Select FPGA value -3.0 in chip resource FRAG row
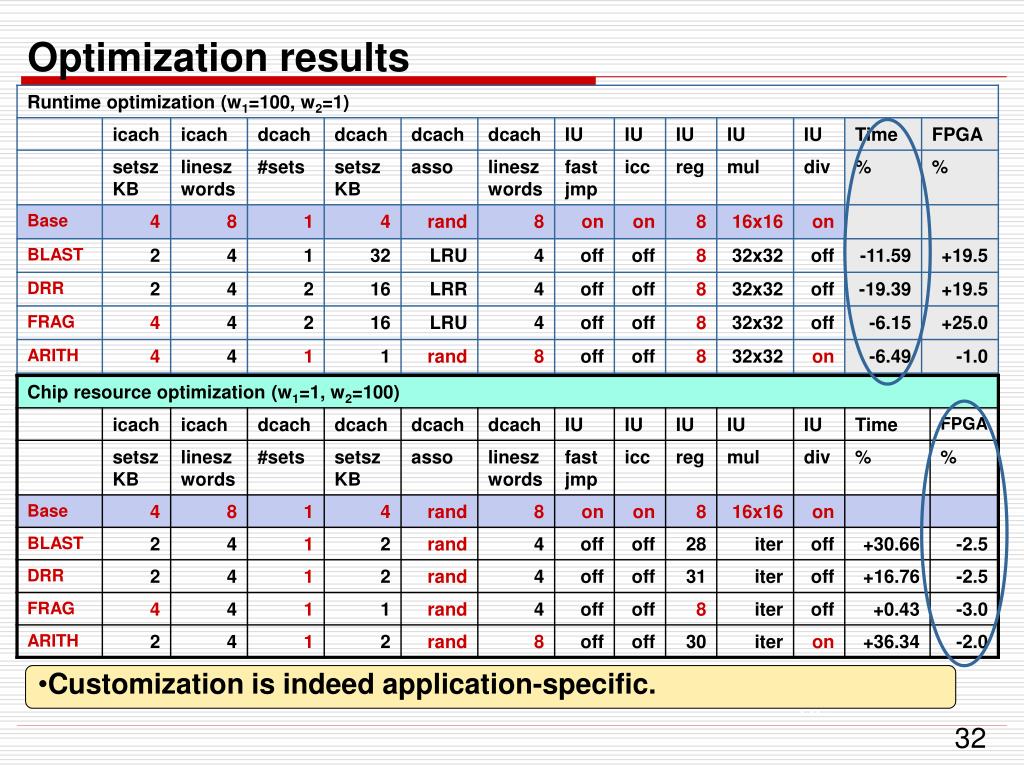 click(972, 609)
